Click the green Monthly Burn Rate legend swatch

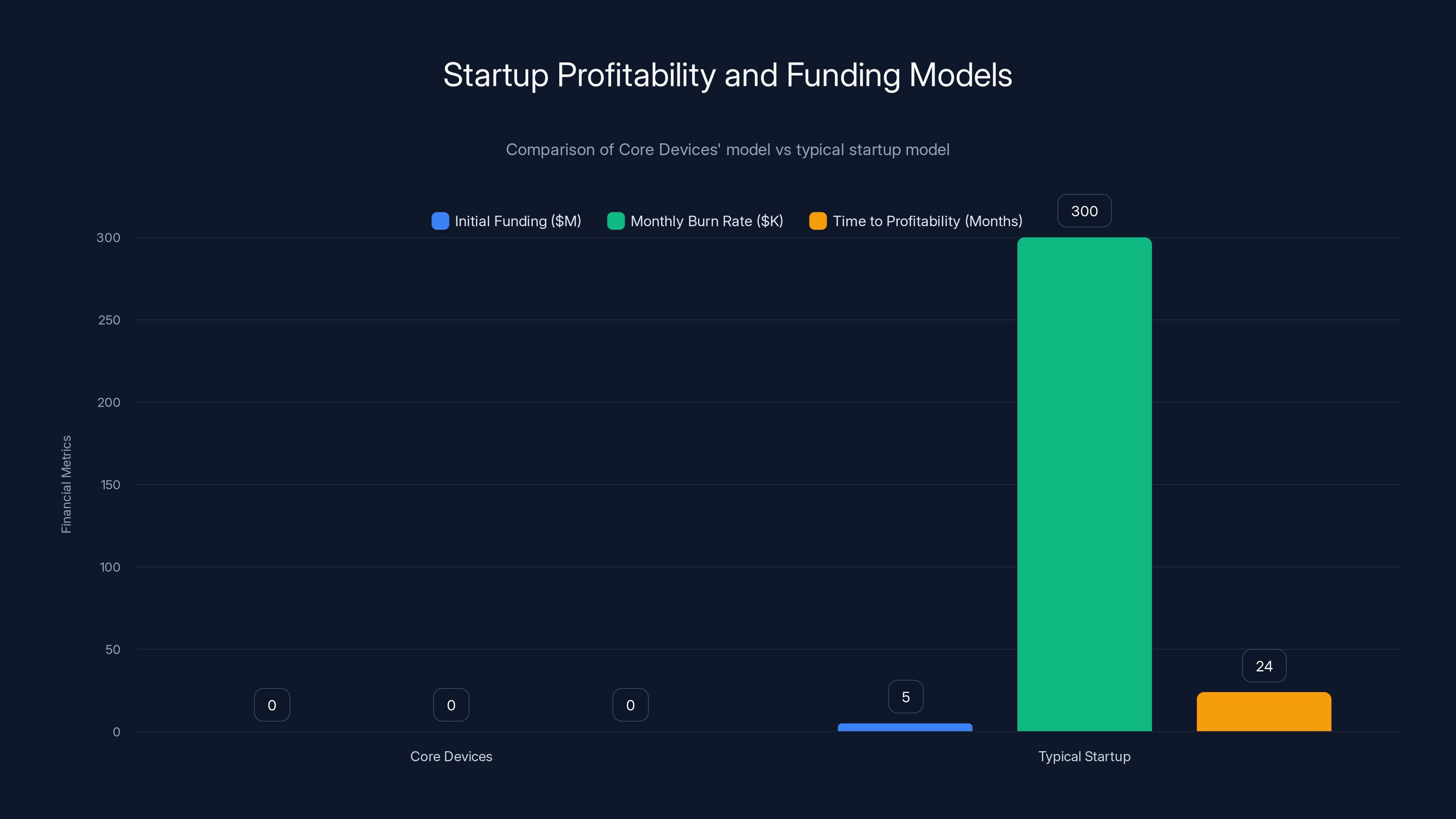[616, 221]
